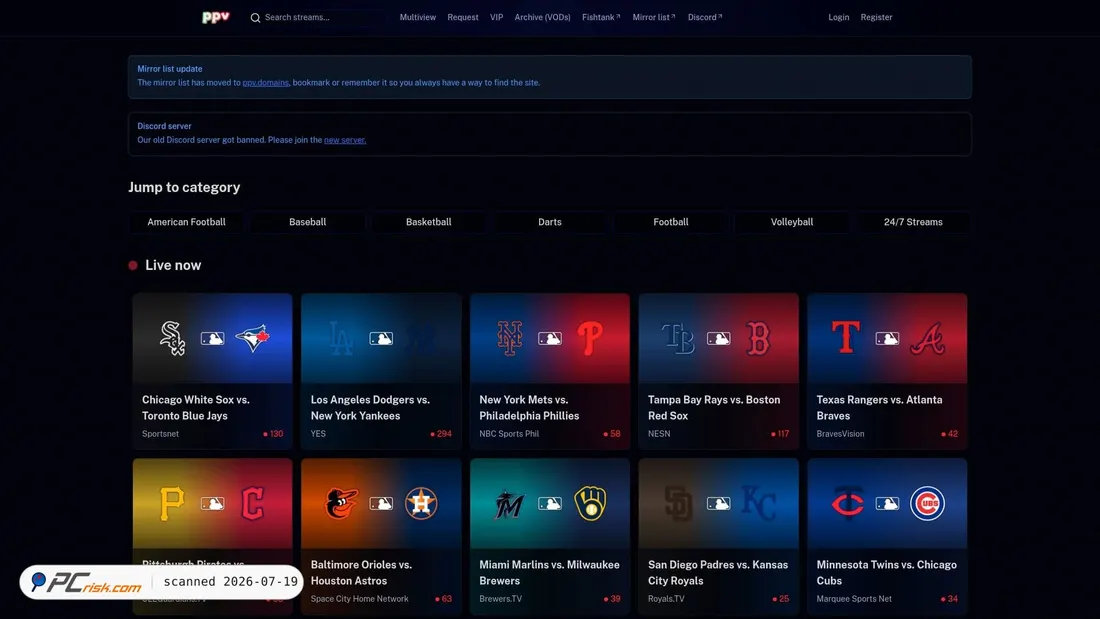Click the BravesVision channel label
Image resolution: width=1100 pixels, height=619 pixels.
(840, 434)
